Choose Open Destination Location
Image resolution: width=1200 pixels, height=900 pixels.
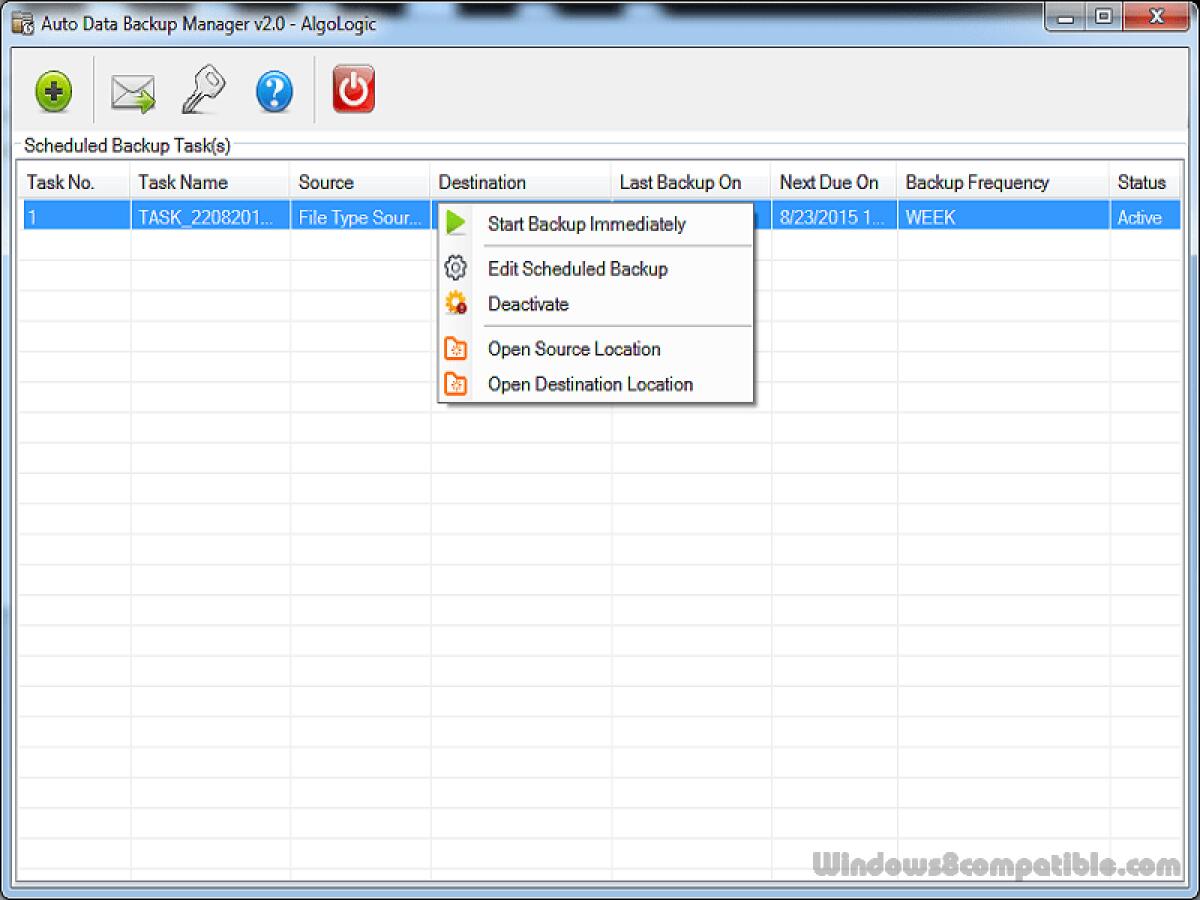pos(590,384)
